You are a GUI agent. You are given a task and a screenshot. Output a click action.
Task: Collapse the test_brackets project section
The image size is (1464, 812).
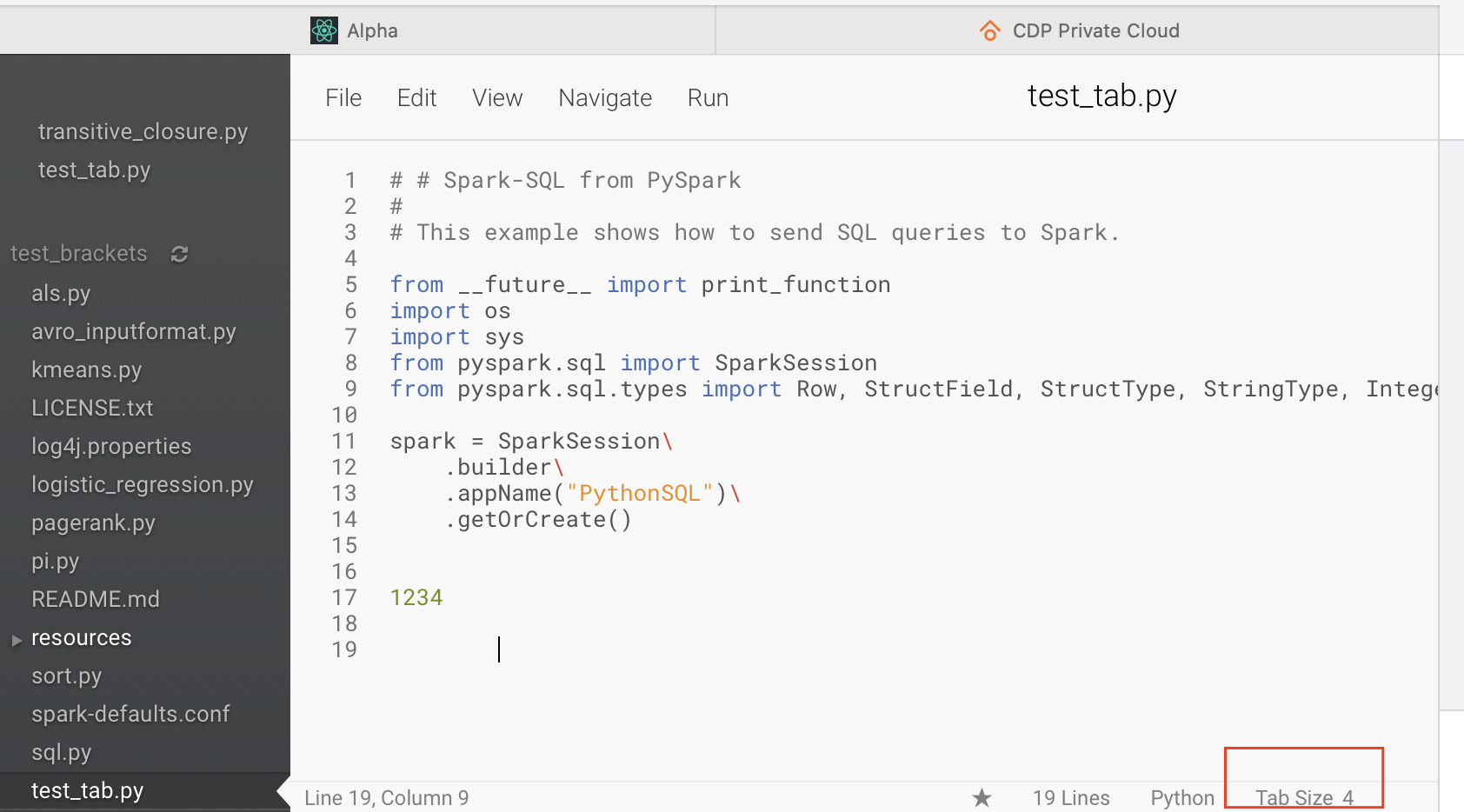[x=78, y=253]
